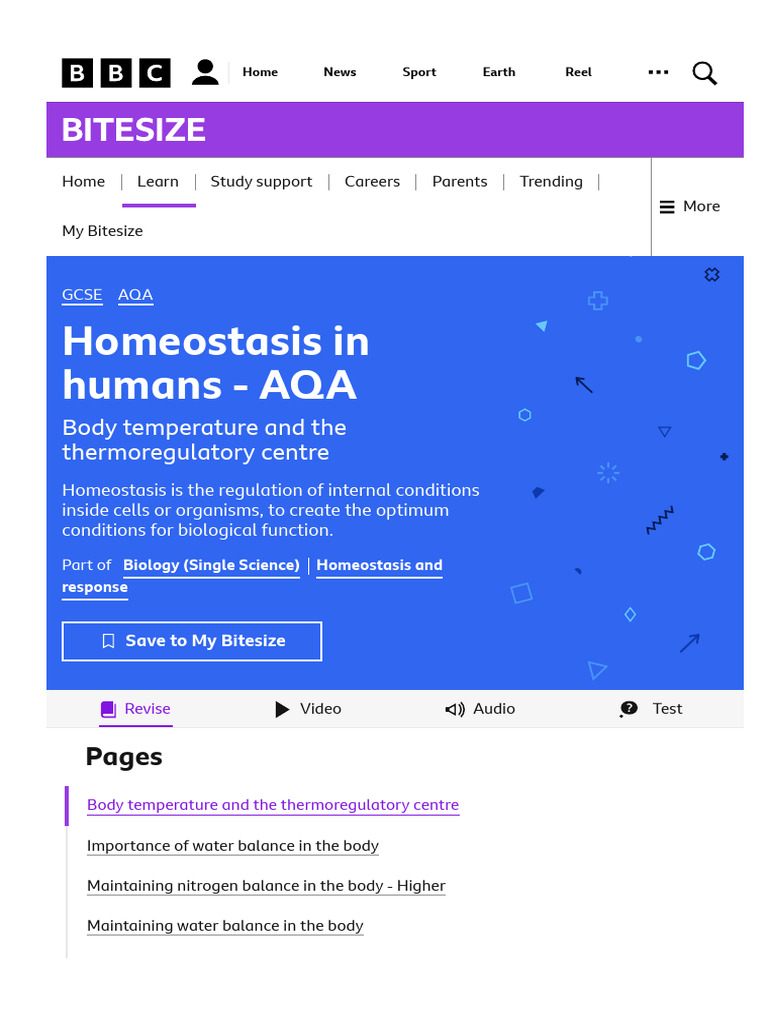The width and height of the screenshot is (768, 1024).
Task: Click the Test question-bubble icon
Action: click(628, 709)
